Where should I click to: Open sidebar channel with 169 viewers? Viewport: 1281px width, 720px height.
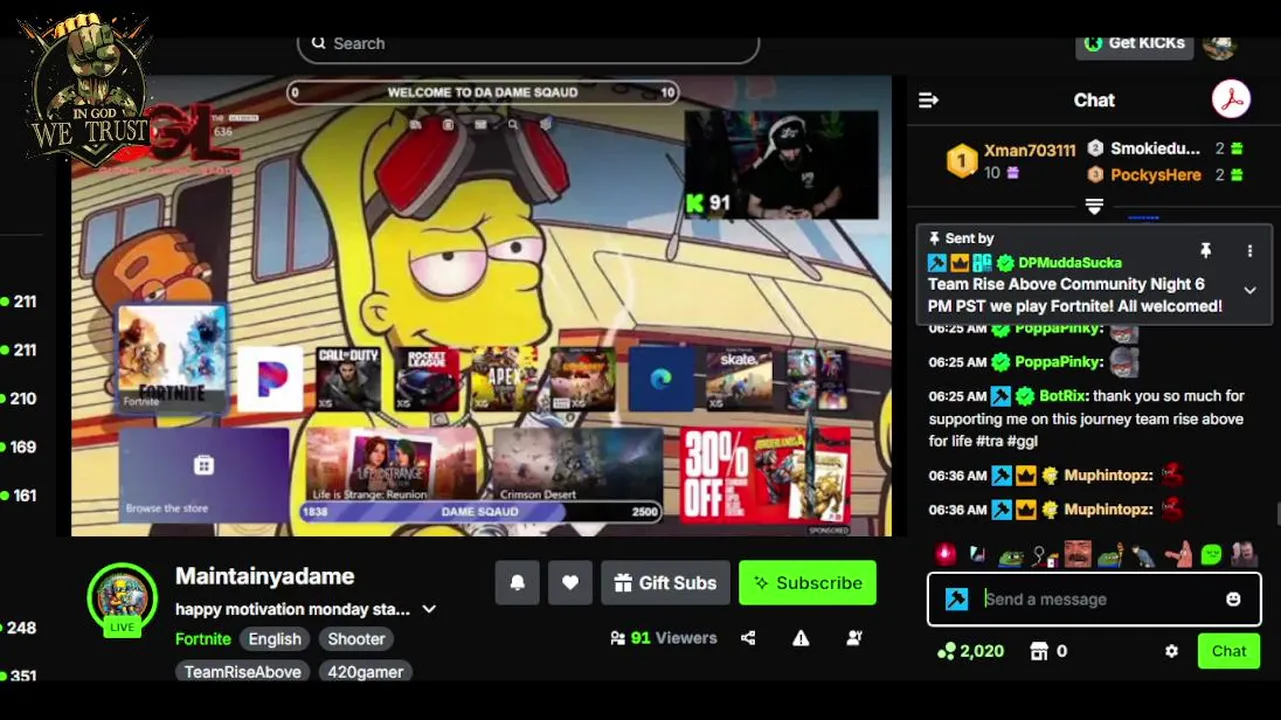[x=19, y=447]
